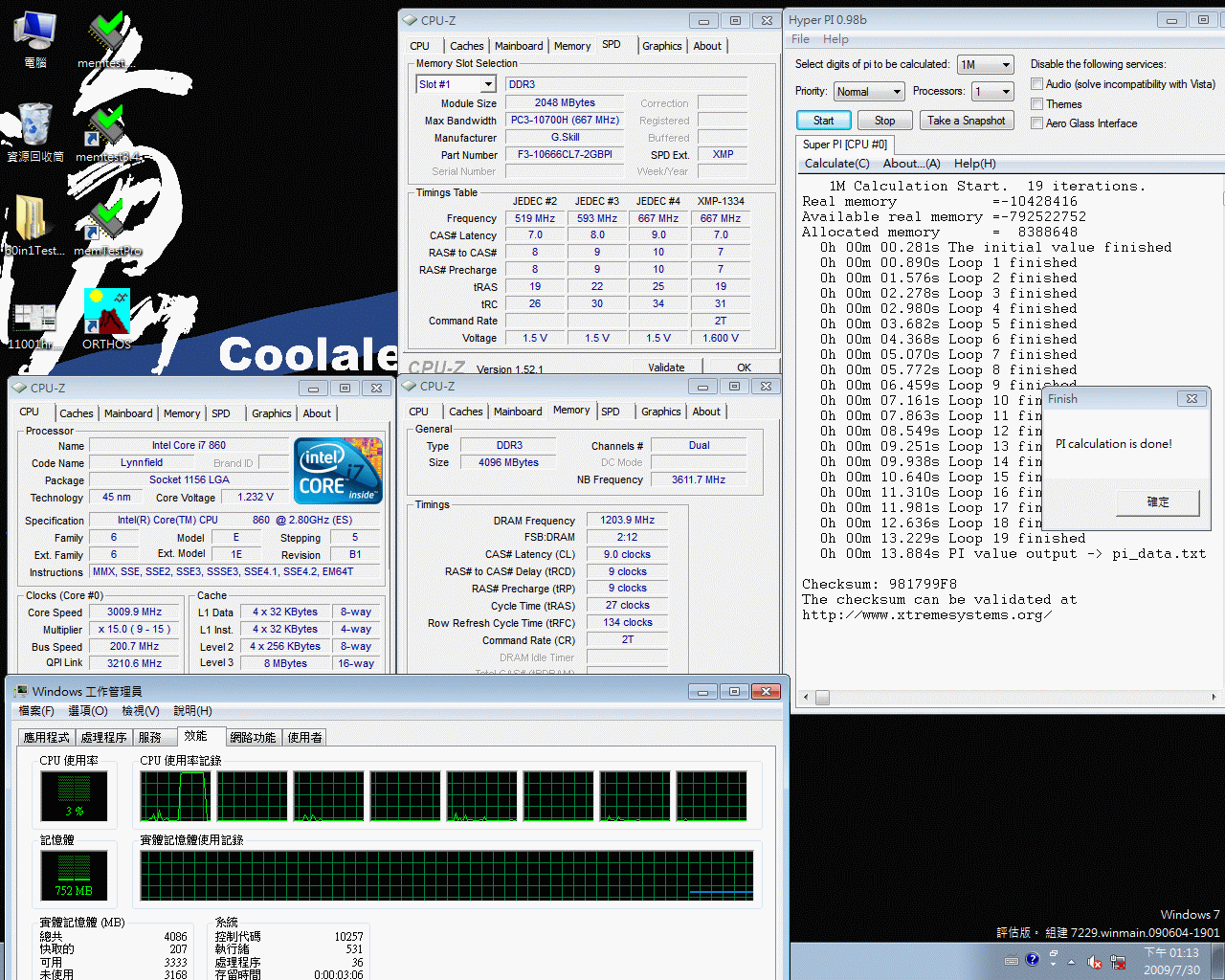
Task: Click Validate button in CPU-Z SPD window
Action: tap(666, 367)
